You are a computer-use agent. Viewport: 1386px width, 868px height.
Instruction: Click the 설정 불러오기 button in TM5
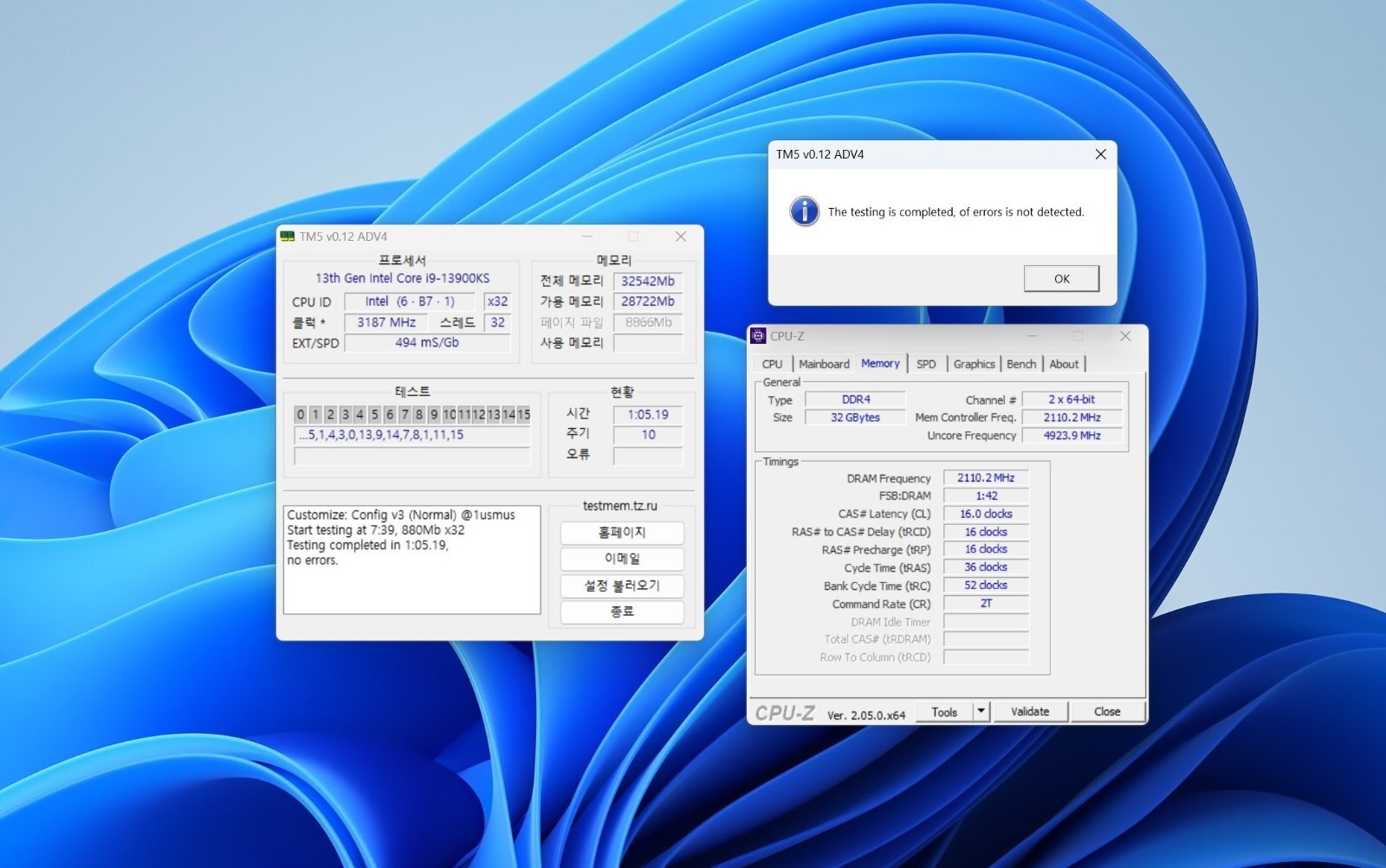(622, 586)
